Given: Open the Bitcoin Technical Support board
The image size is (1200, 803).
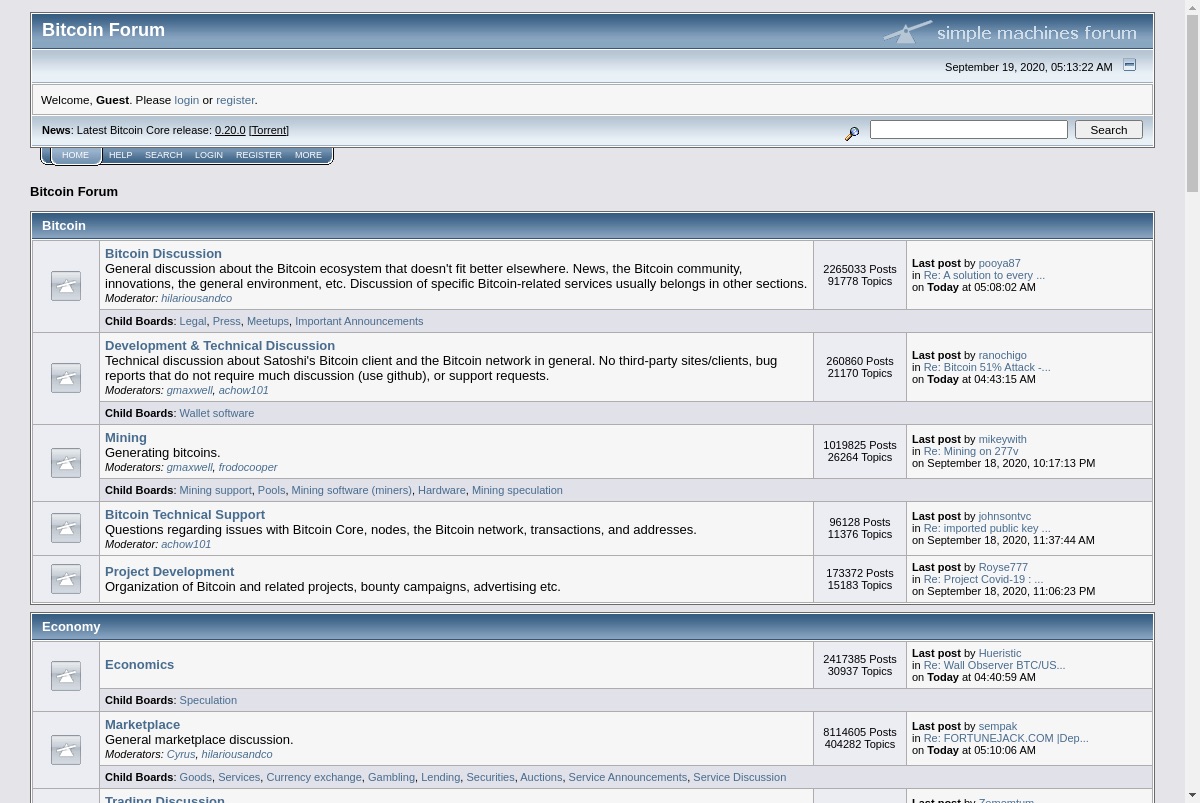Looking at the screenshot, I should pos(185,515).
